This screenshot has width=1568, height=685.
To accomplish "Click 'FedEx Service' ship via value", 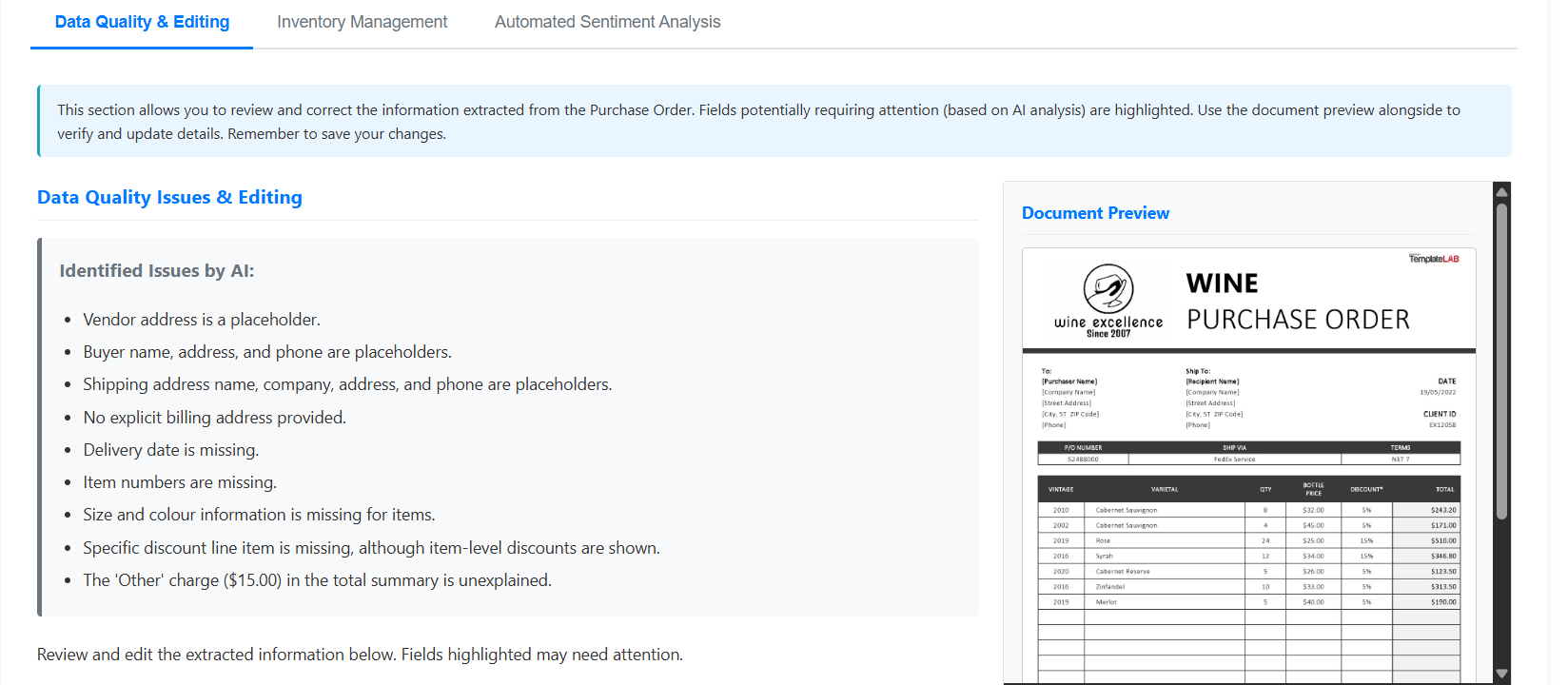I will 1234,460.
